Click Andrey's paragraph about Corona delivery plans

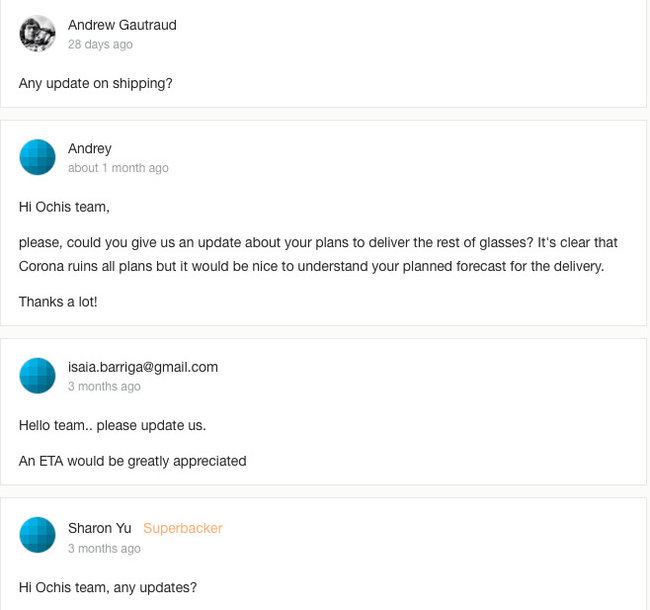click(318, 254)
